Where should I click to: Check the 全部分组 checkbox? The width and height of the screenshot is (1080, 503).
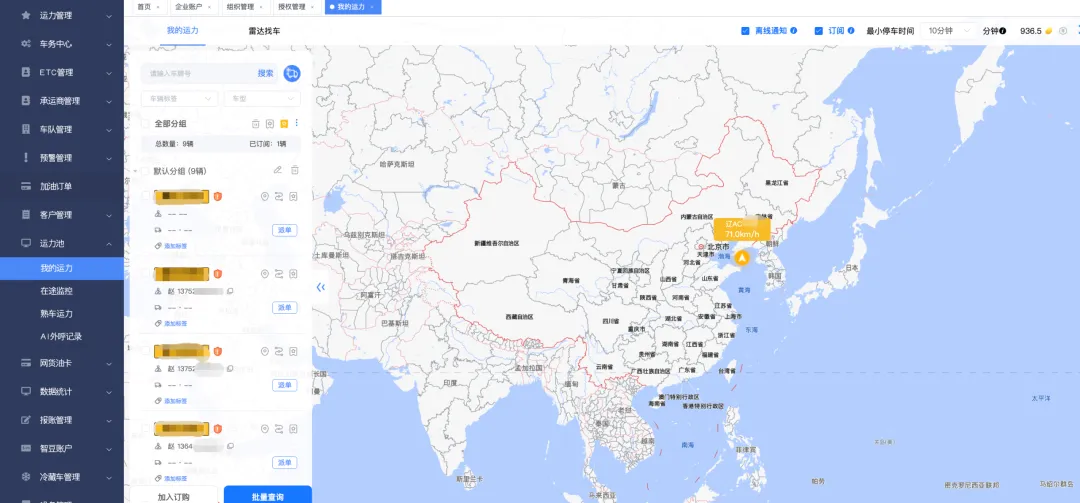pyautogui.click(x=145, y=124)
